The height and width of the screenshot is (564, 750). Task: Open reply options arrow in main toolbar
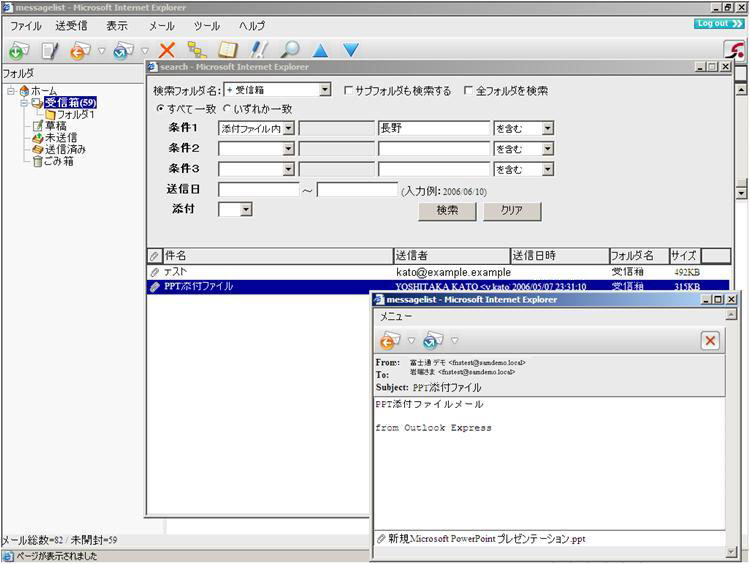tap(101, 50)
